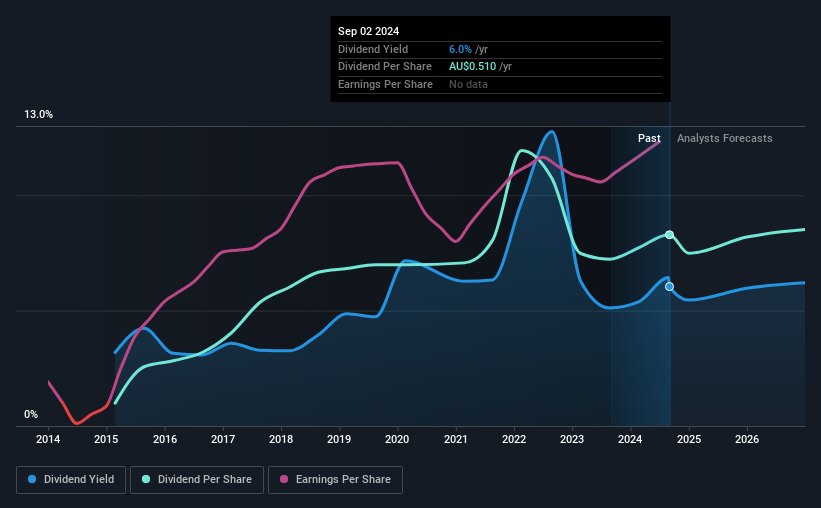The height and width of the screenshot is (508, 821).
Task: Click the 2014 axis label
Action: tap(48, 439)
